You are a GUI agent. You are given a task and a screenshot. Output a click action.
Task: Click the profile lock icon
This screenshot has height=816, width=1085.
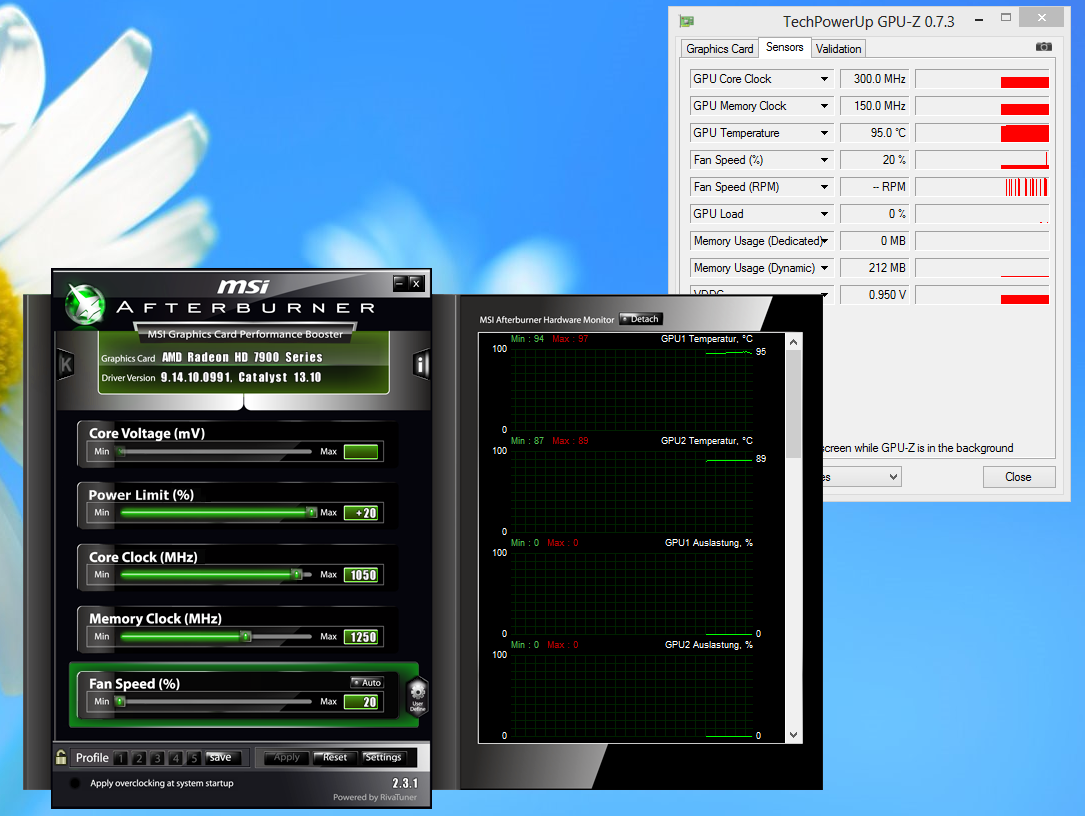point(61,757)
